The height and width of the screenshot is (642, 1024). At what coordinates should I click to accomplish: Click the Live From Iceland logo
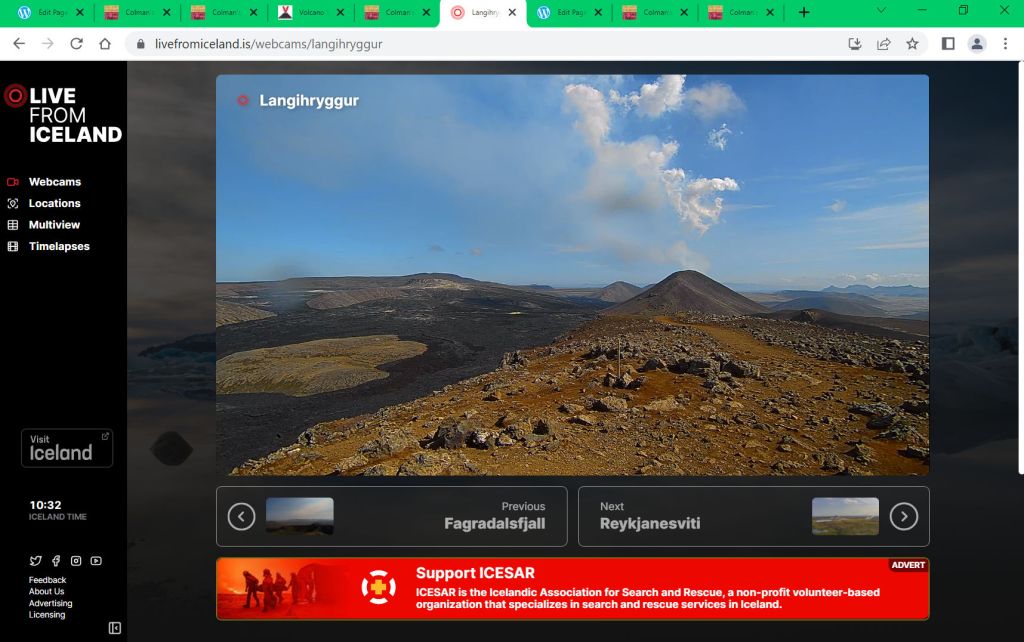[x=62, y=114]
